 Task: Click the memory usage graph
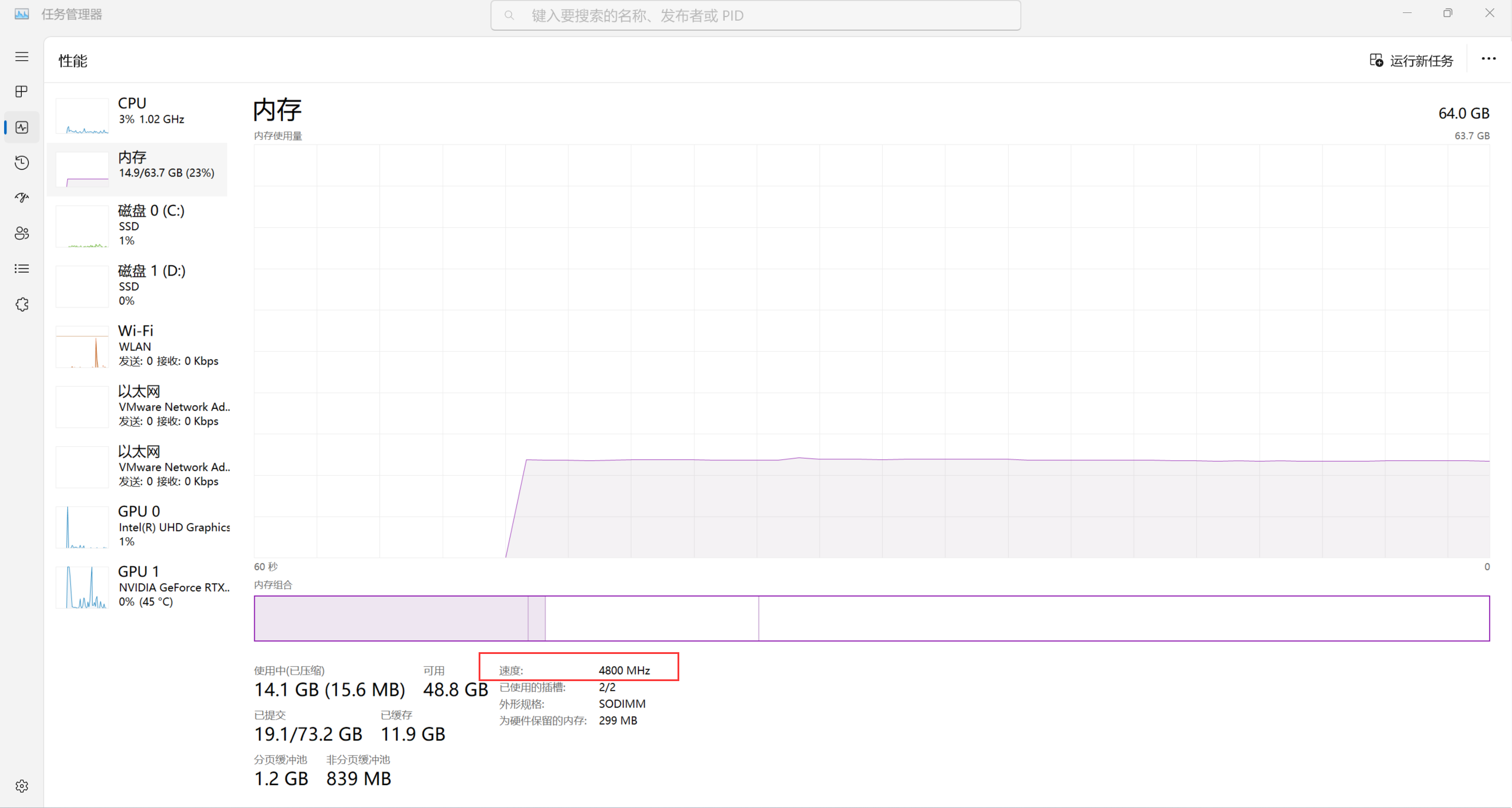click(x=872, y=351)
